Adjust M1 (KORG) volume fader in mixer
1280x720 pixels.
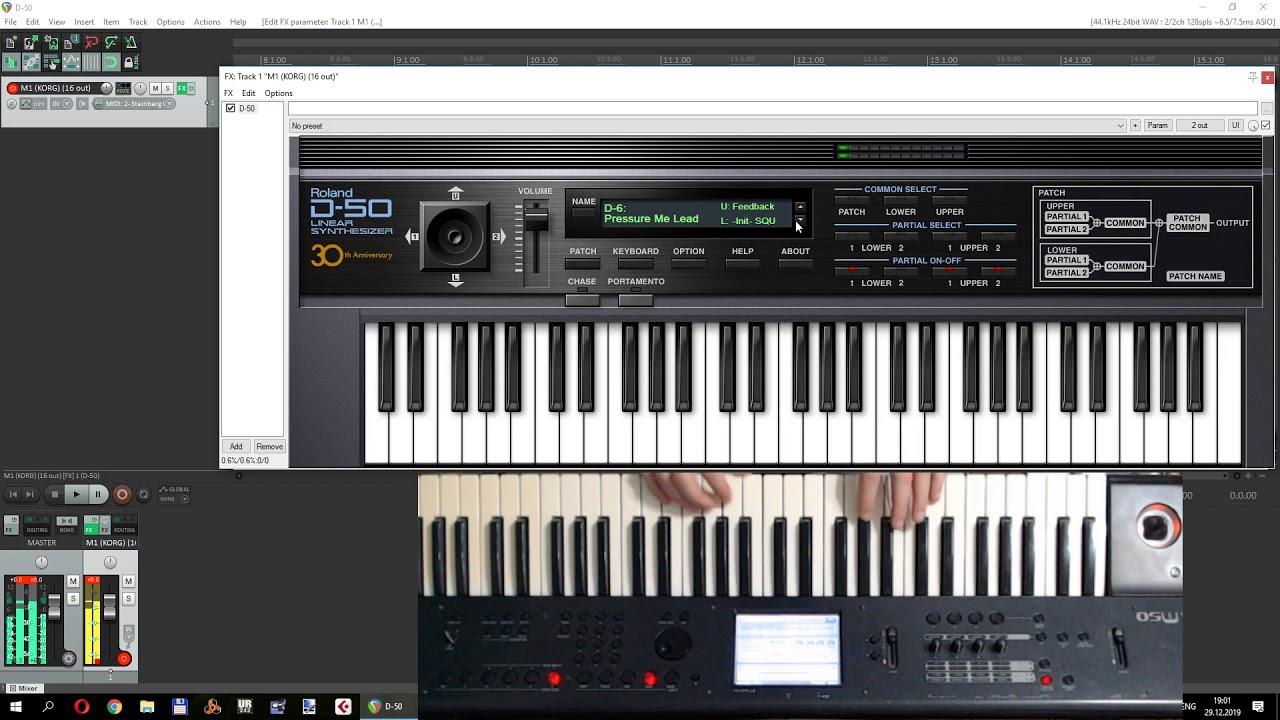pos(110,606)
